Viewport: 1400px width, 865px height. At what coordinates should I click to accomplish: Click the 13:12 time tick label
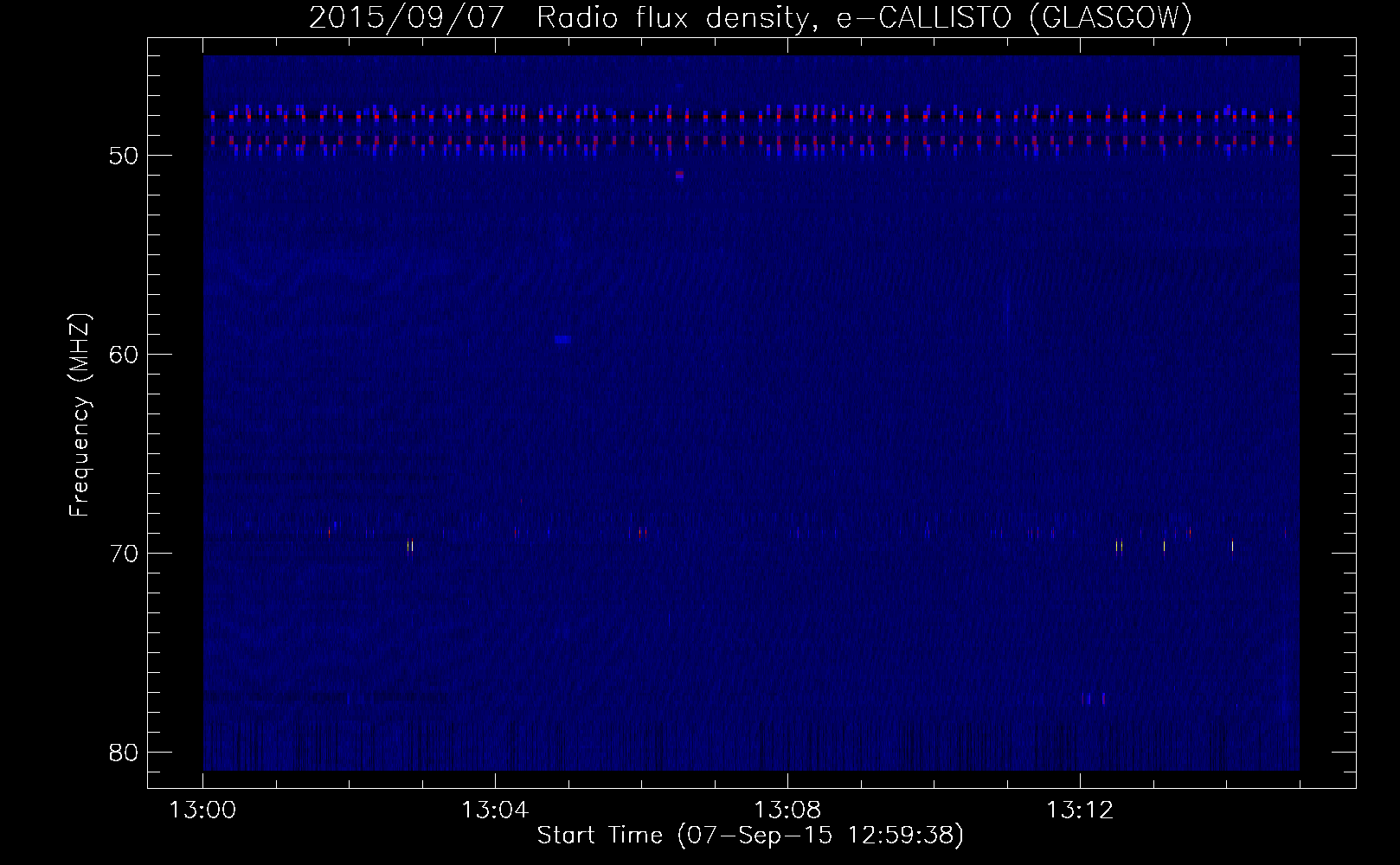point(1079,811)
